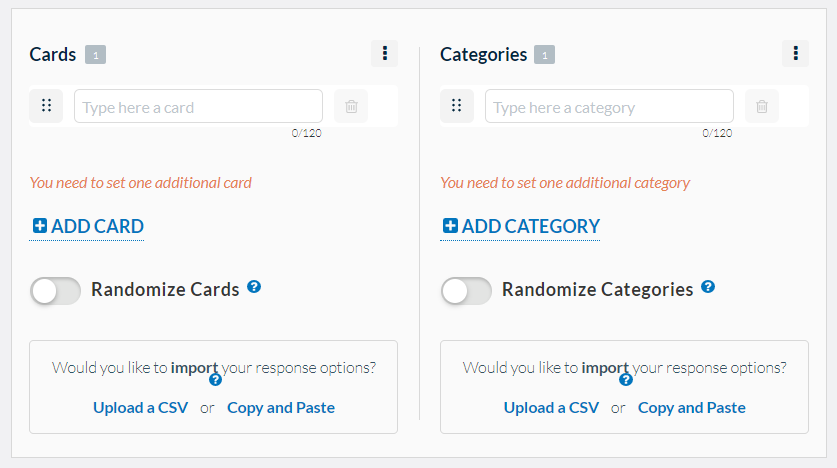The width and height of the screenshot is (837, 468).
Task: Click the card row trash icon
Action: (x=351, y=106)
